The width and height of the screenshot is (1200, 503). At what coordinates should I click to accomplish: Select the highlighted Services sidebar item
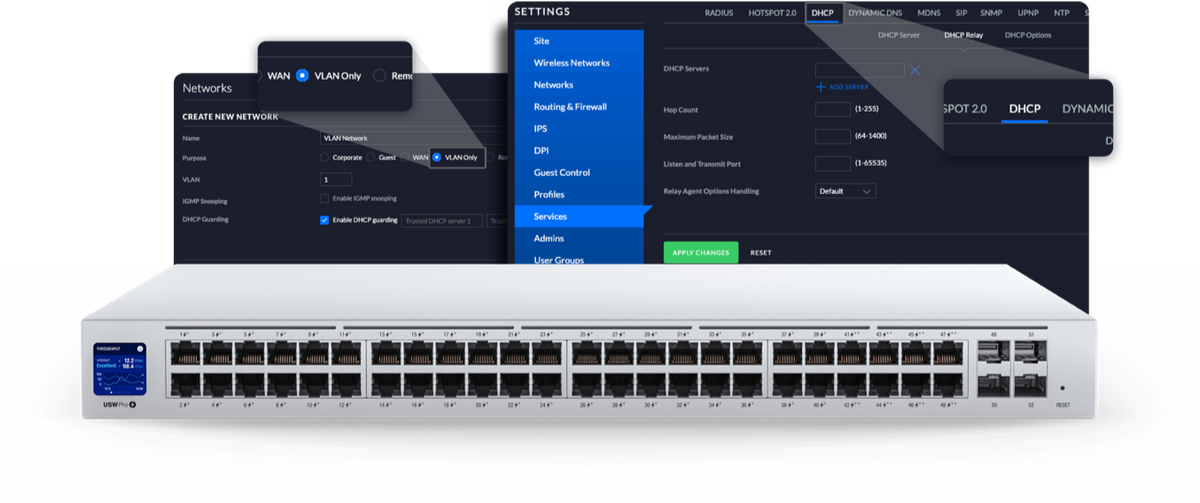tap(579, 217)
